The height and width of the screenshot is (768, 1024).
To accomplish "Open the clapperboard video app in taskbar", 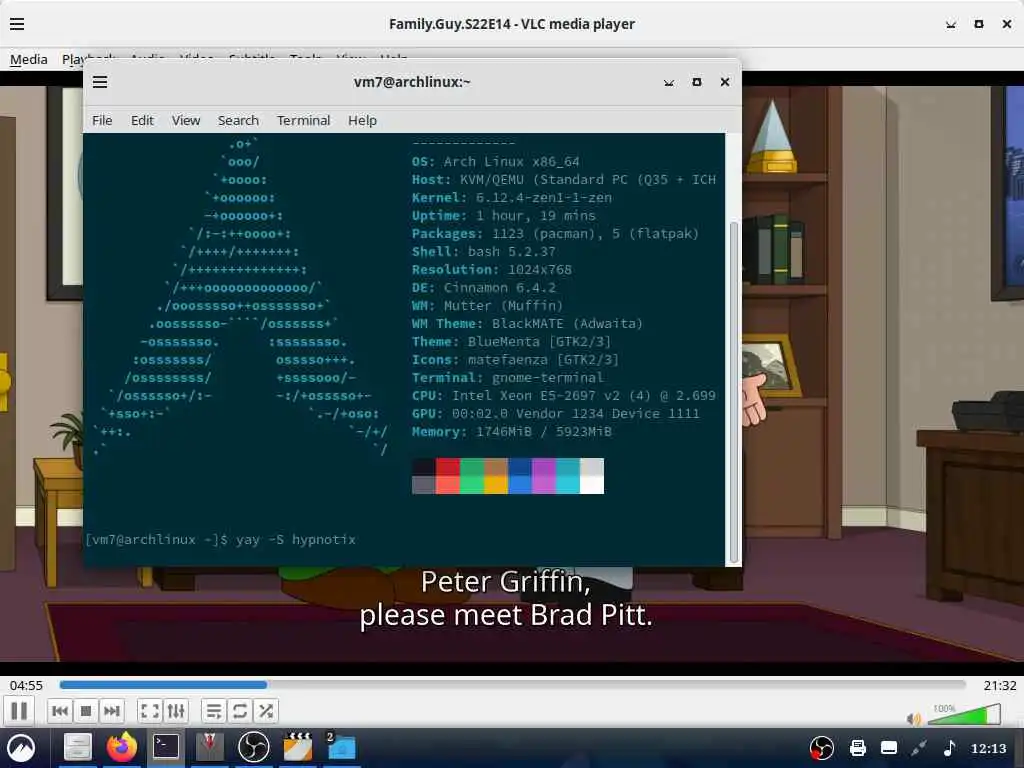I will pyautogui.click(x=298, y=748).
